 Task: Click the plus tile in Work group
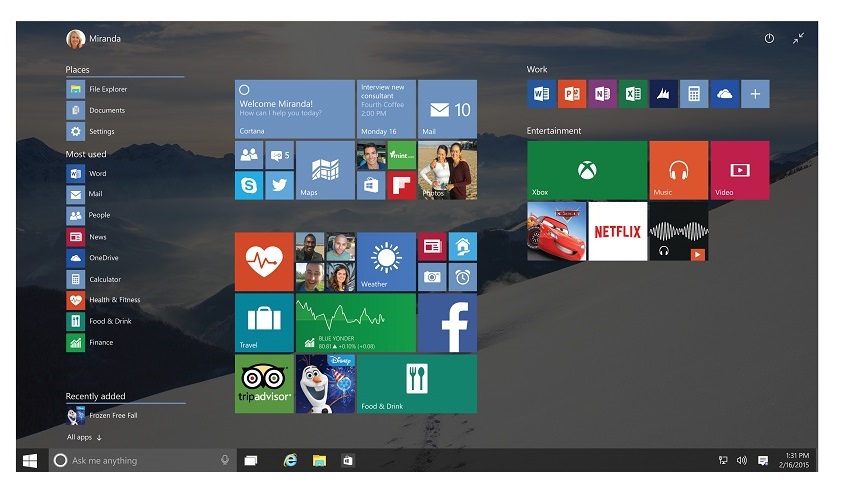pos(755,94)
